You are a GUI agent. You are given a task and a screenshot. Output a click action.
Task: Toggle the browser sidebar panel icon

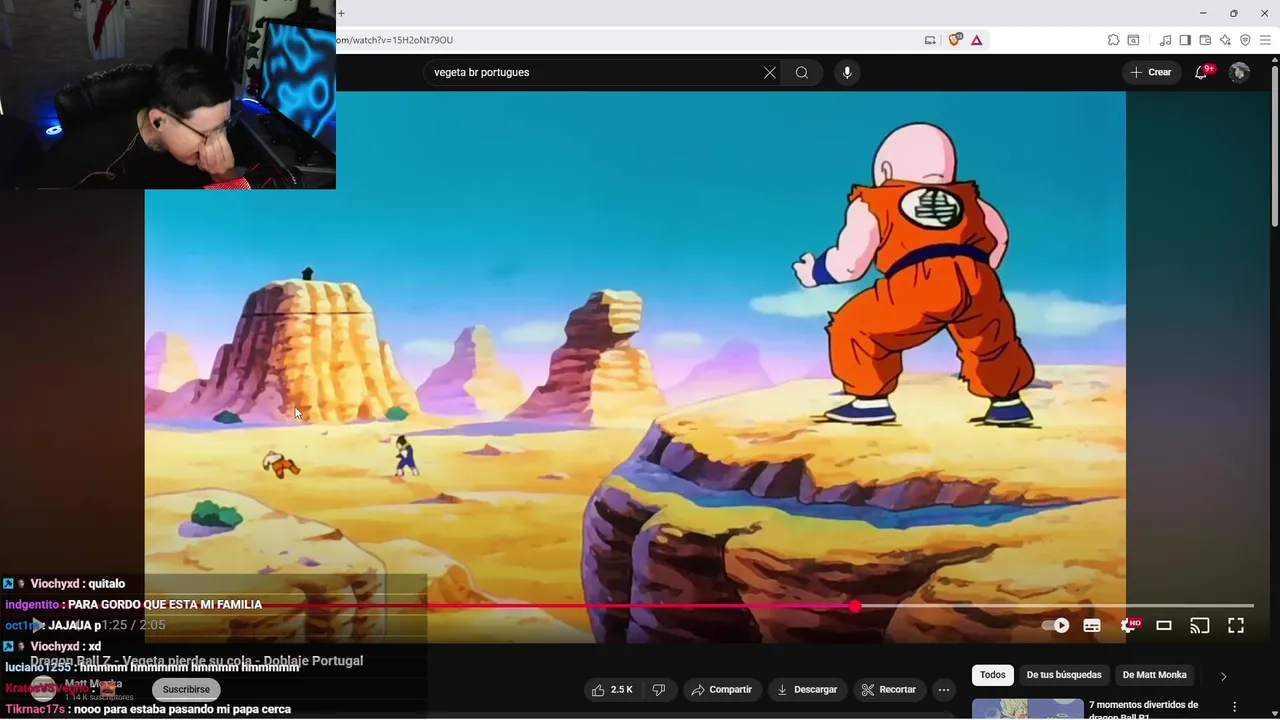[x=1185, y=40]
